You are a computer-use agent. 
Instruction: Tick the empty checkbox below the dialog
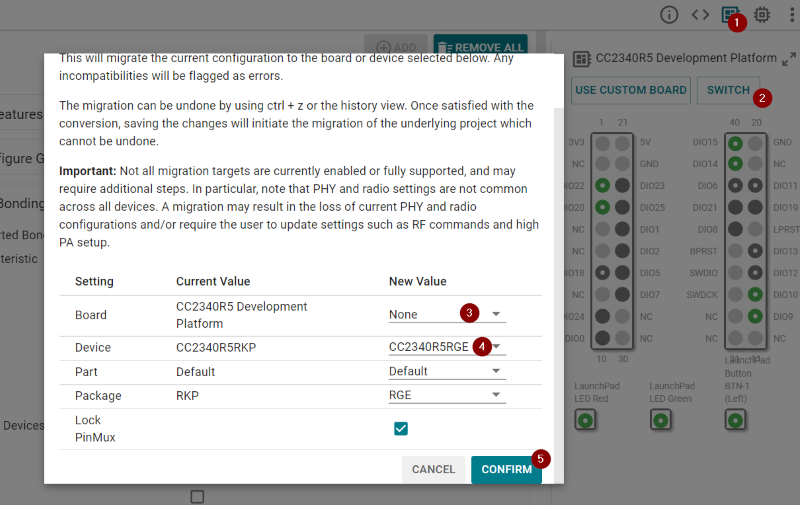pos(197,496)
